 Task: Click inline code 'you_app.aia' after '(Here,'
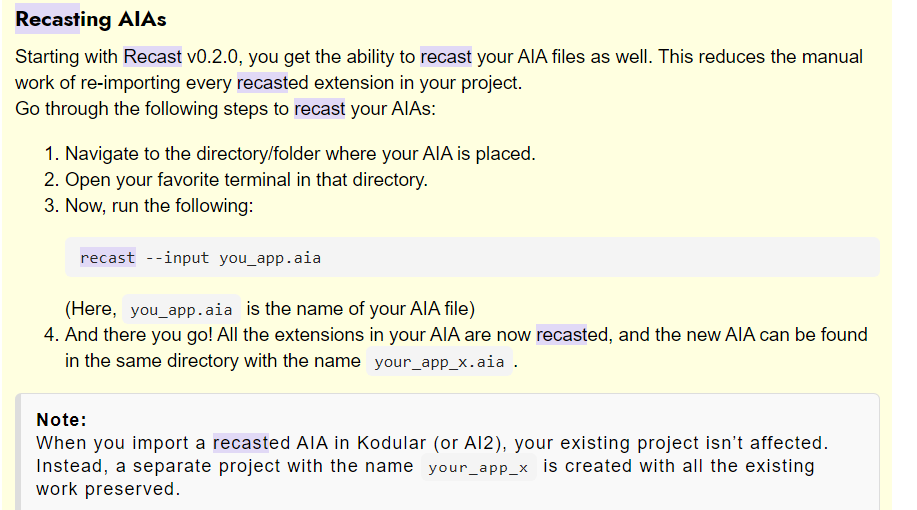pos(181,309)
